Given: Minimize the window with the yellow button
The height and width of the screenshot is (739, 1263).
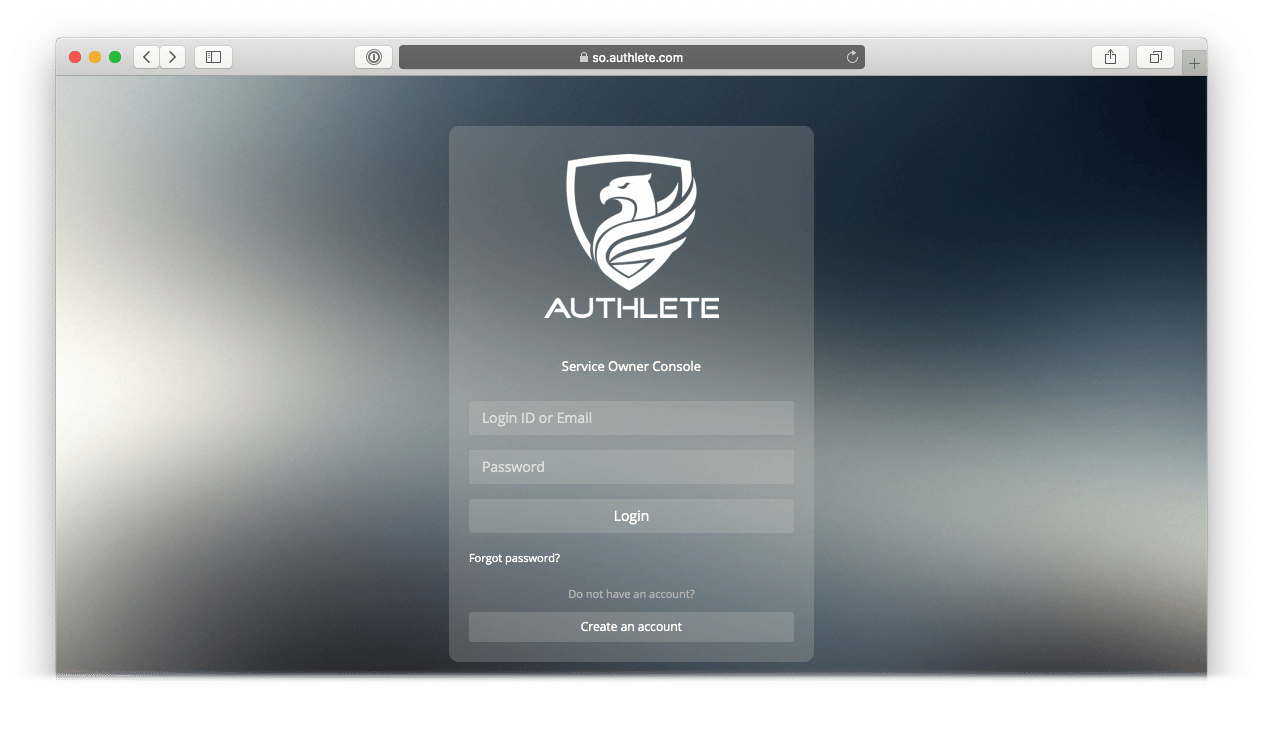Looking at the screenshot, I should 95,57.
